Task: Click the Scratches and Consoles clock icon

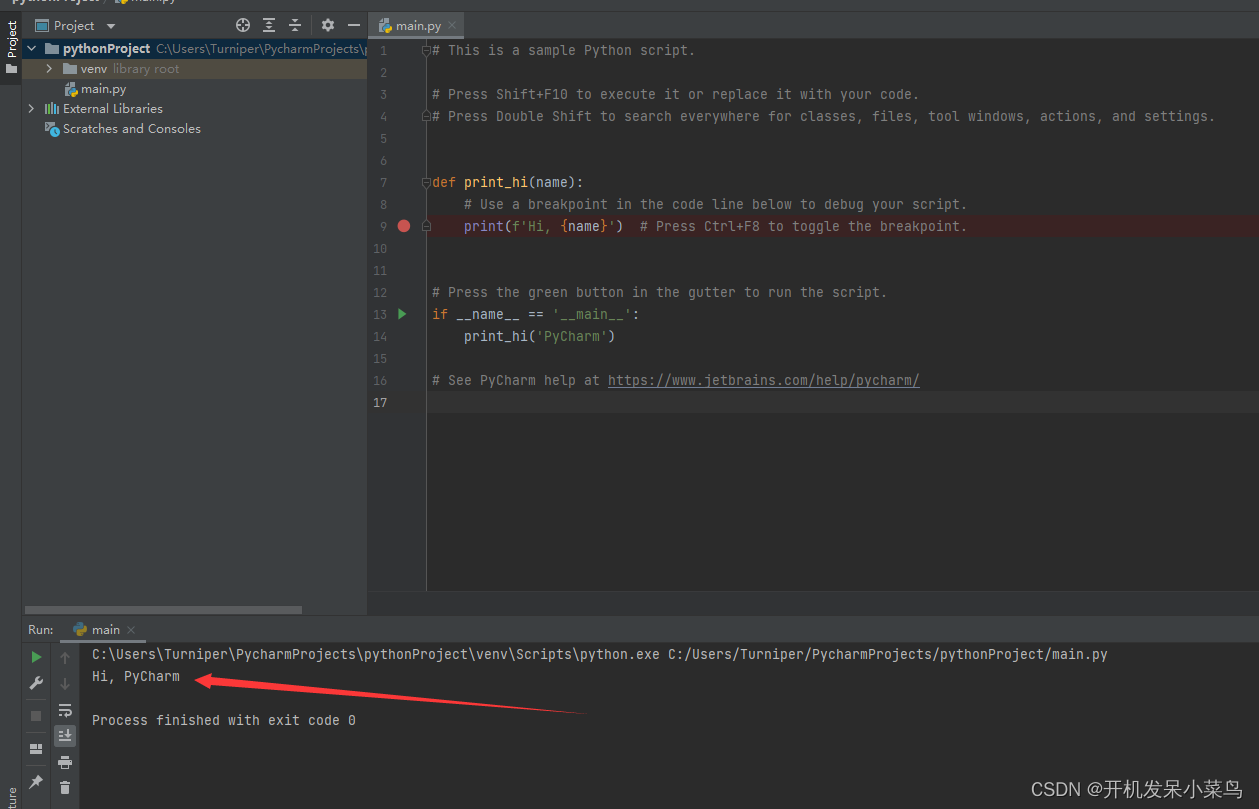Action: tap(52, 129)
